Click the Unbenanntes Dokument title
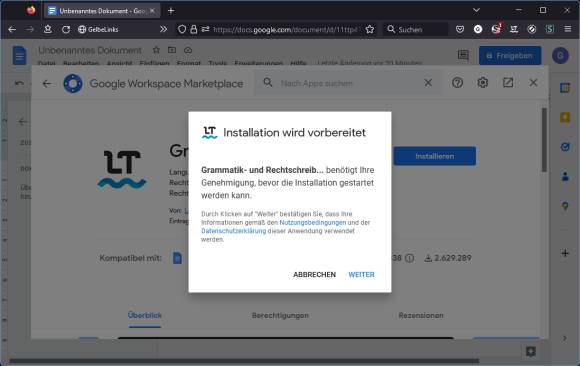Viewport: 580px width, 366px height. coord(90,50)
